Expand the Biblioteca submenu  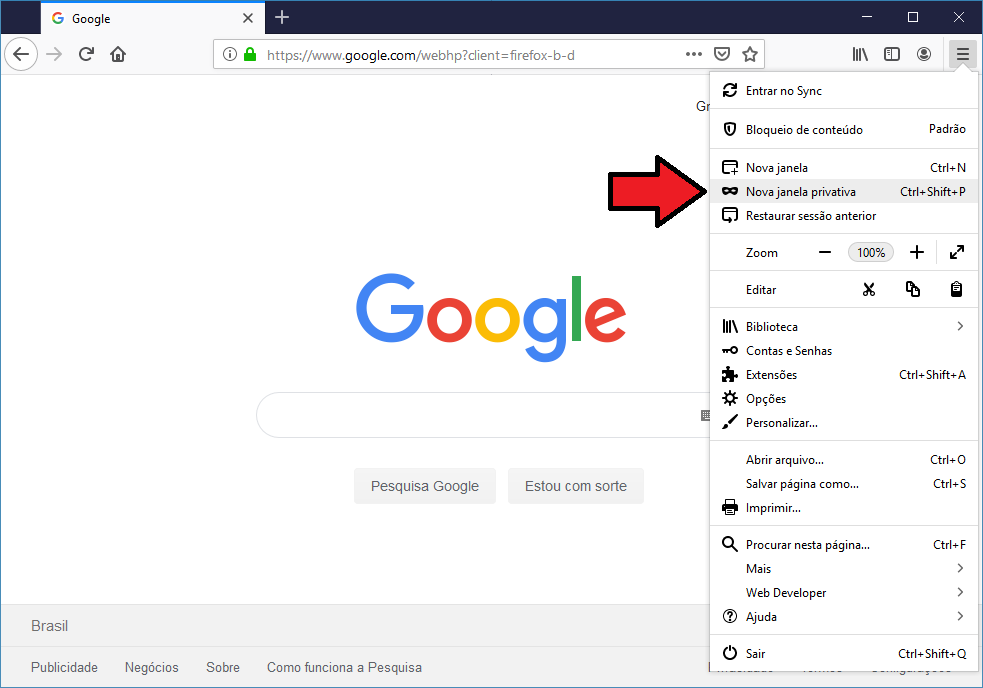coord(844,326)
